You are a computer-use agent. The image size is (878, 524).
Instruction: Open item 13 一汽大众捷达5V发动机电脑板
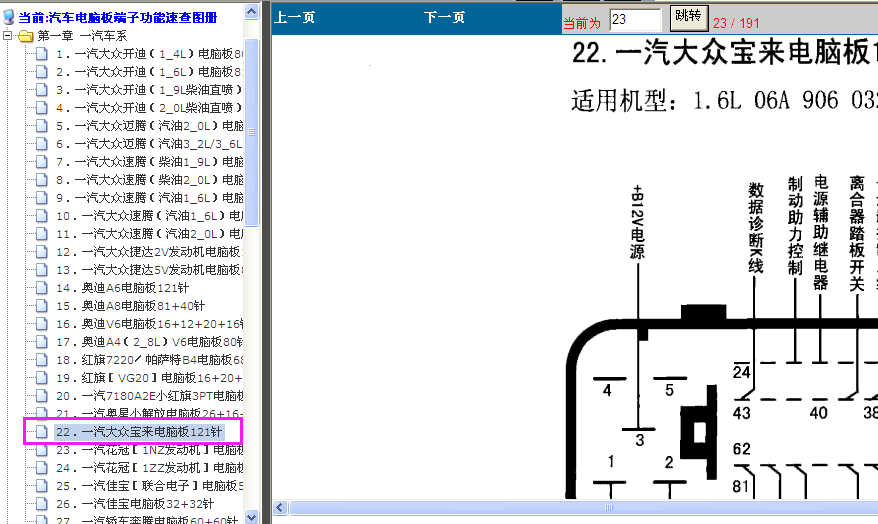[x=149, y=270]
